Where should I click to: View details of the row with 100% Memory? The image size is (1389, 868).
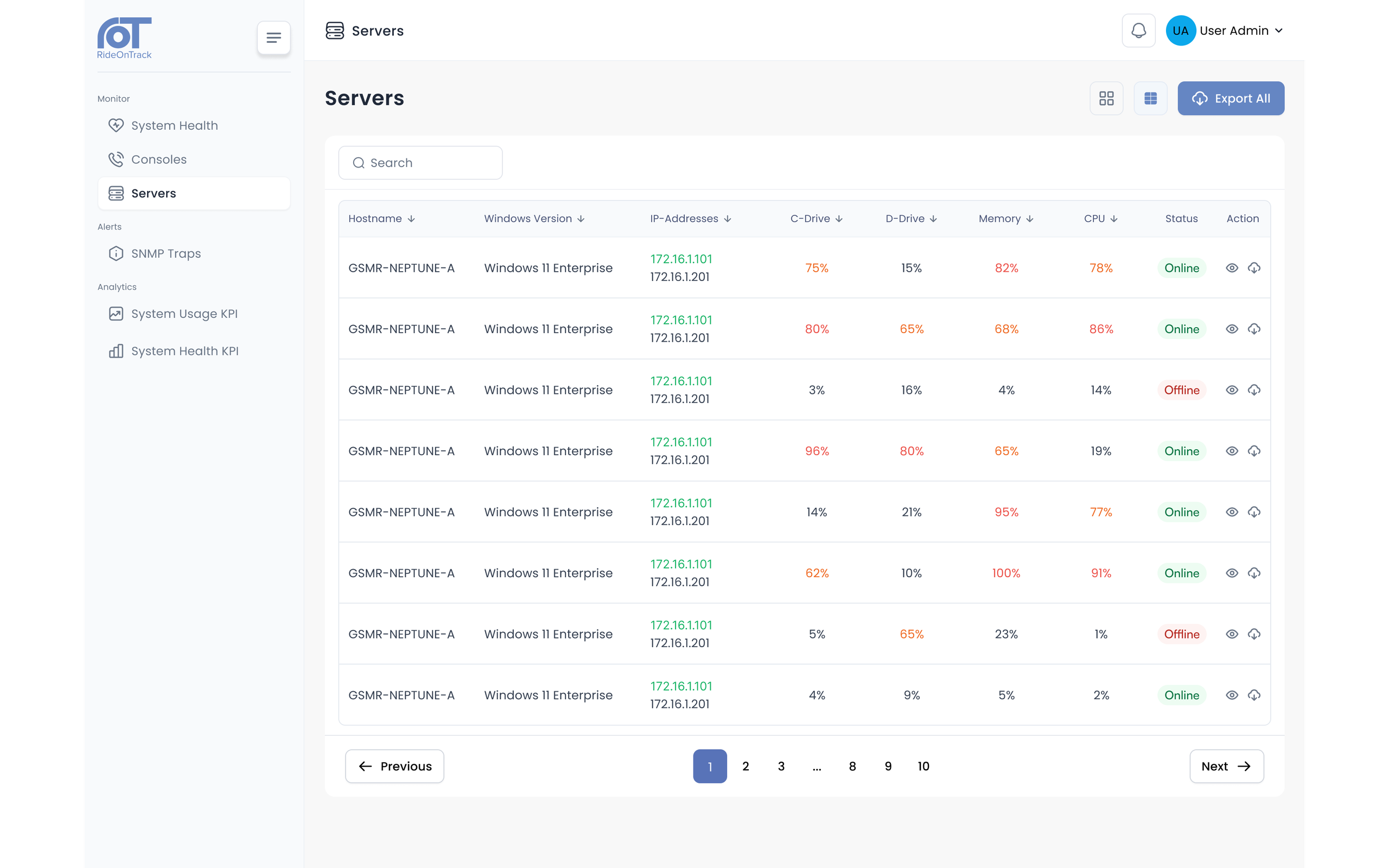[x=1232, y=573]
